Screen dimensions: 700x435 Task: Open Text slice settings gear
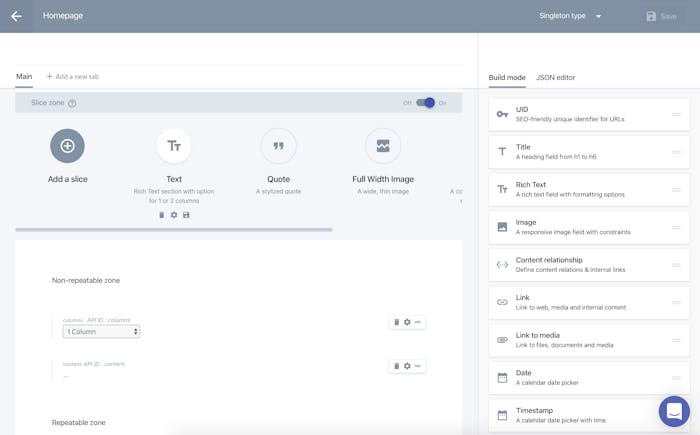coord(174,215)
